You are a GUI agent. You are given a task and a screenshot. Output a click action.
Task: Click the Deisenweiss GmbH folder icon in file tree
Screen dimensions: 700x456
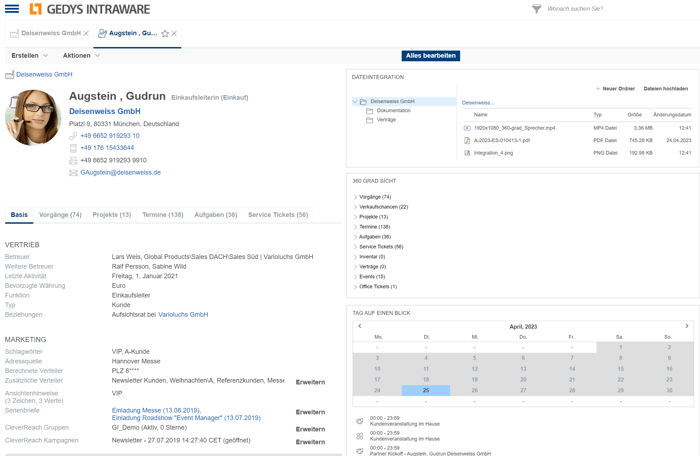pos(363,101)
